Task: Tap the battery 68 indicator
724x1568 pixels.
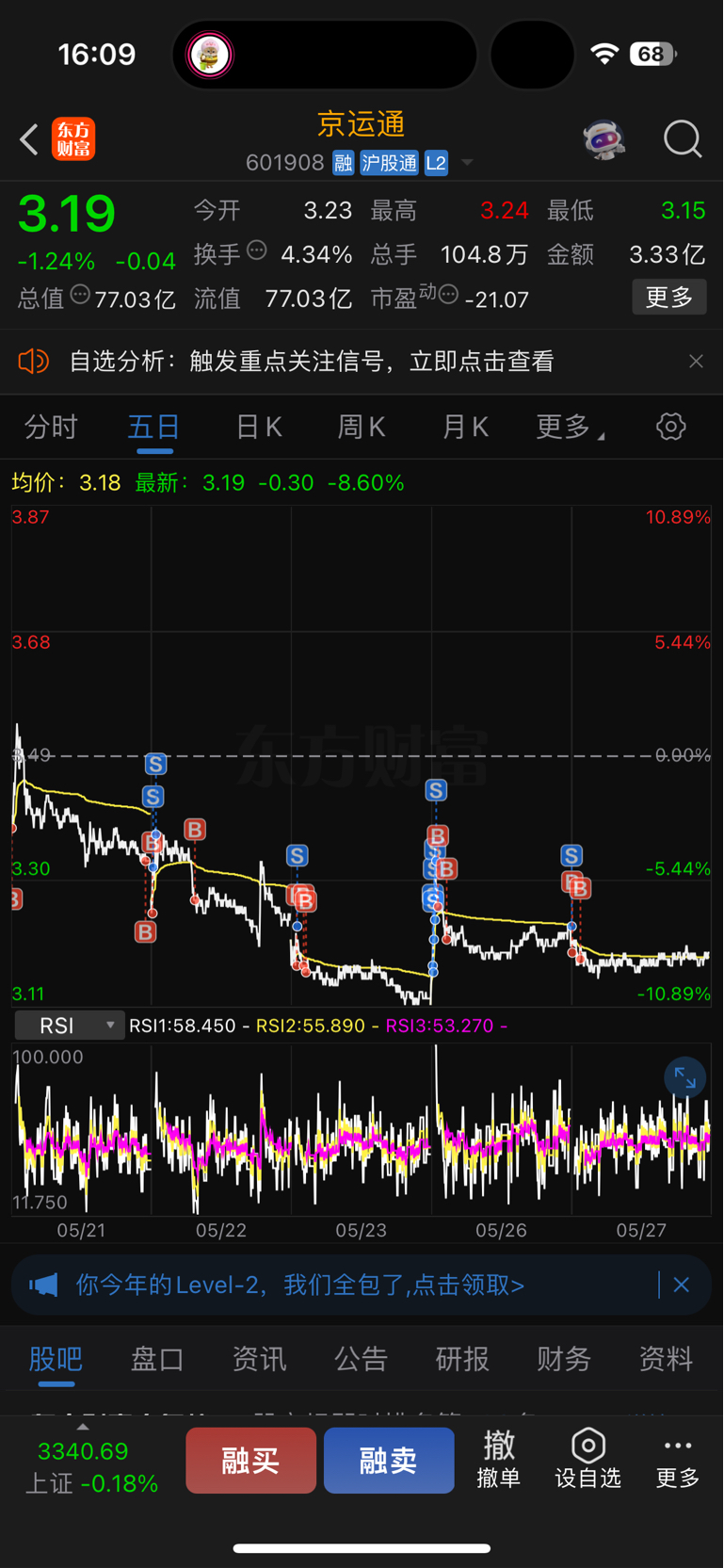Action: tap(652, 54)
